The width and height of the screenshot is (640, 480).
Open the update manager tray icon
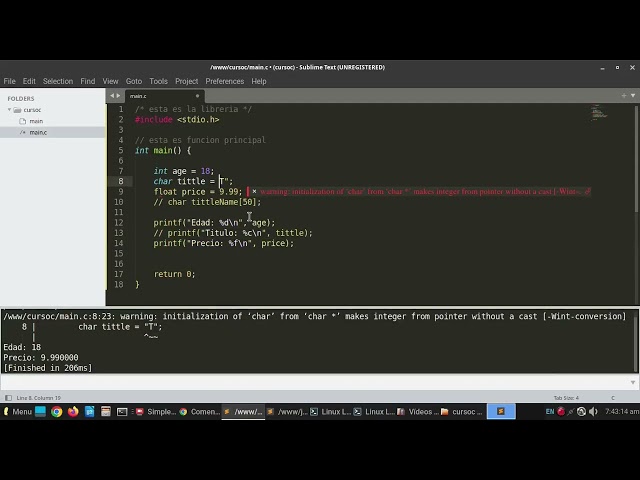tap(582, 411)
